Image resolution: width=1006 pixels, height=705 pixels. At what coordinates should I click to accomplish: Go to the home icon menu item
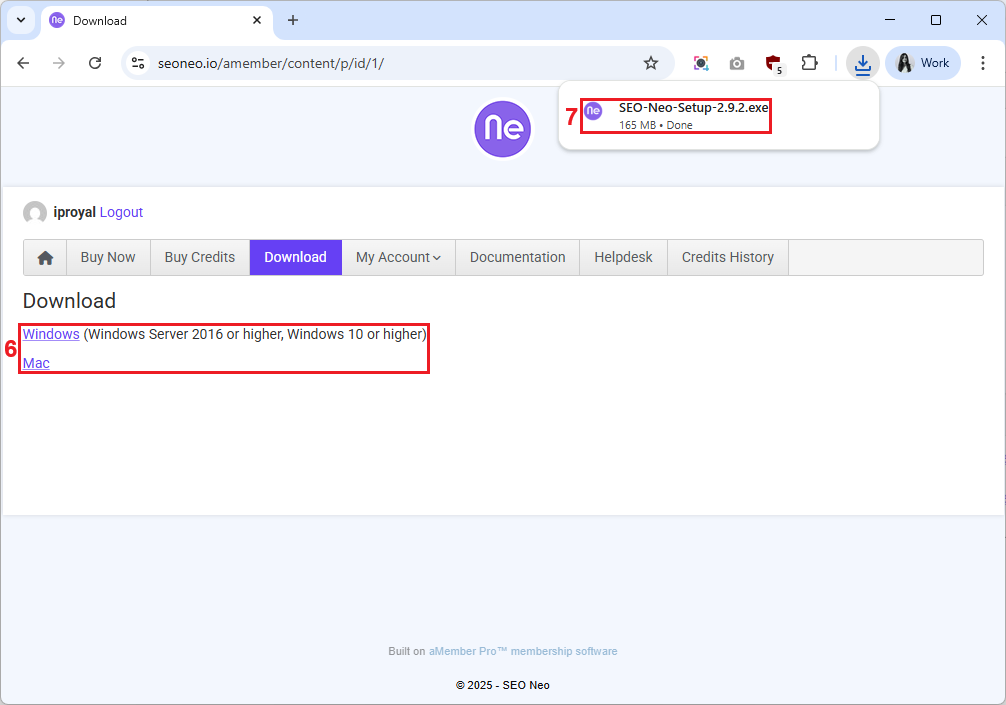point(45,257)
